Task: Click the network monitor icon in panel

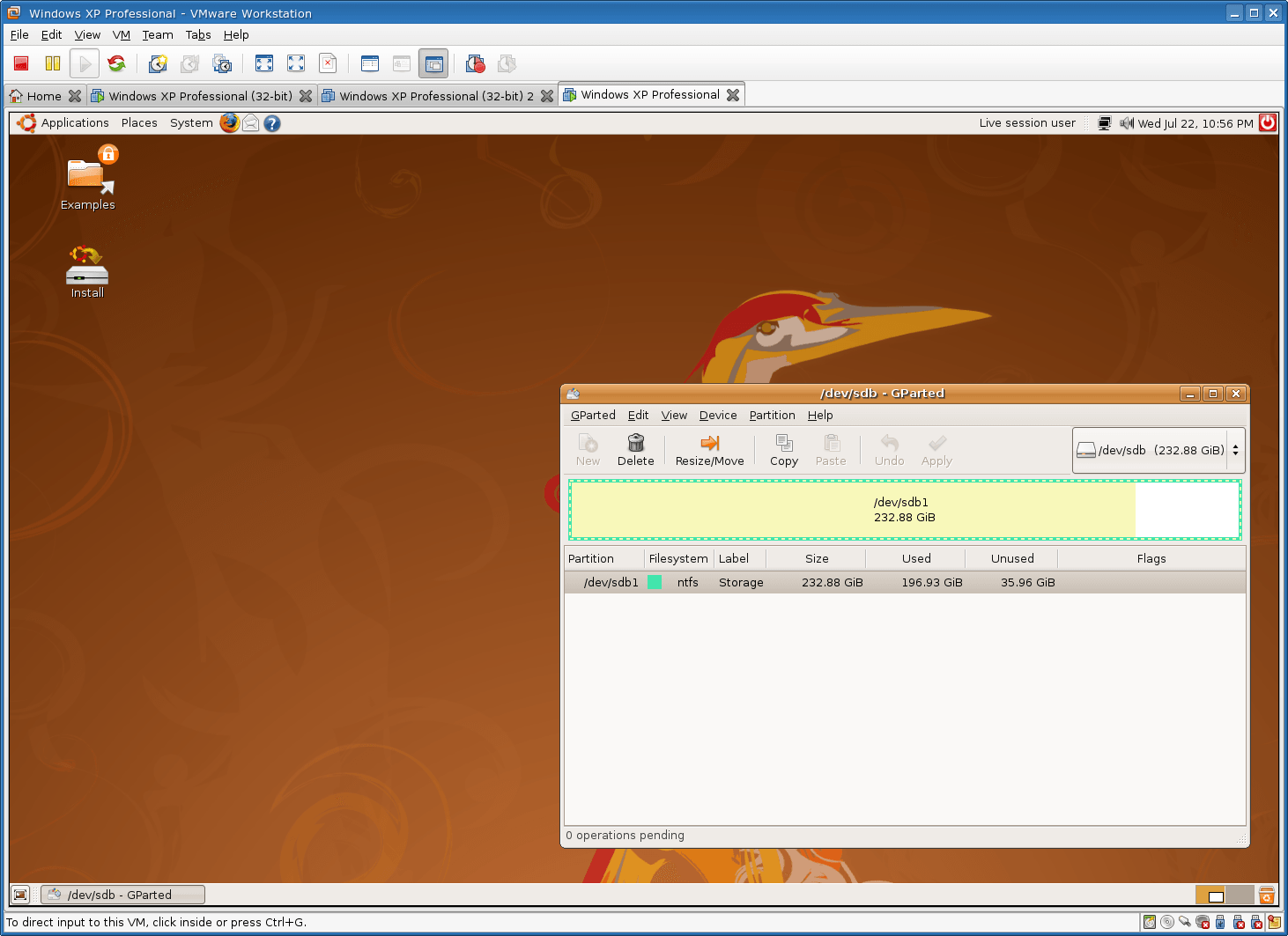Action: [1105, 123]
